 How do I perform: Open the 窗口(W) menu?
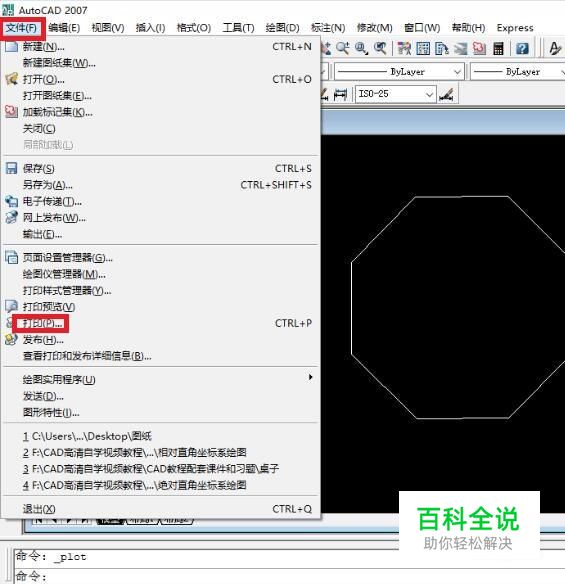(x=422, y=28)
